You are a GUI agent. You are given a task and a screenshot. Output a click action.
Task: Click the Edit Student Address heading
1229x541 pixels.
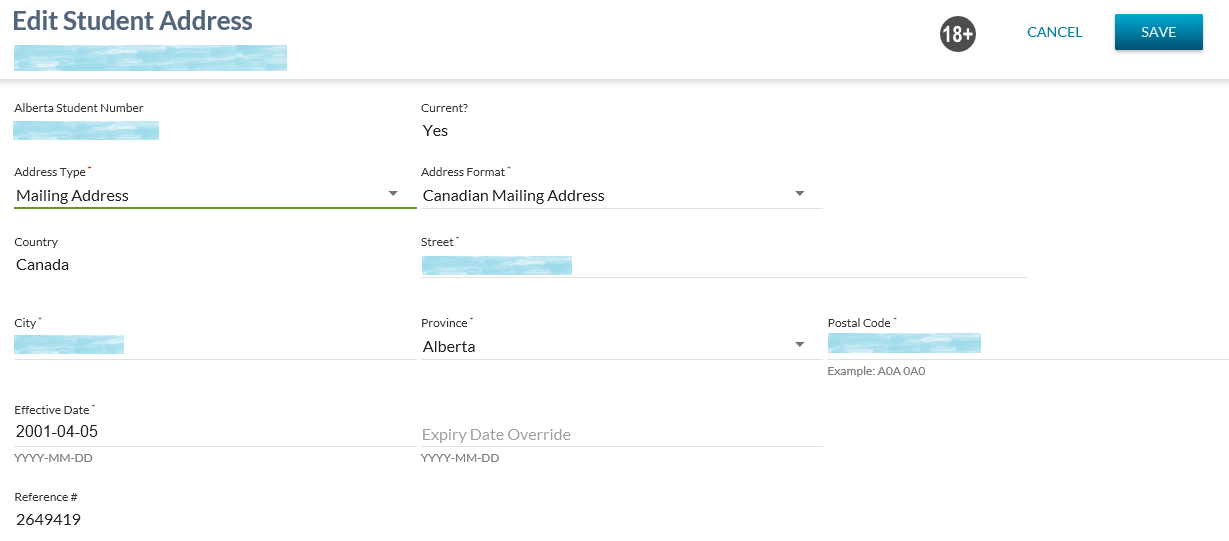tap(132, 21)
